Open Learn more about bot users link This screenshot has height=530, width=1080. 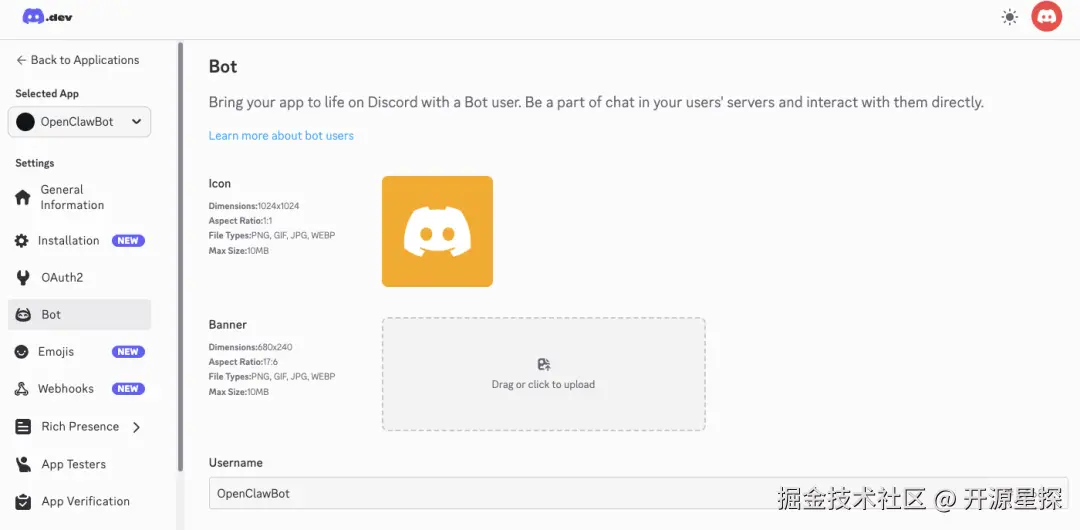tap(281, 136)
